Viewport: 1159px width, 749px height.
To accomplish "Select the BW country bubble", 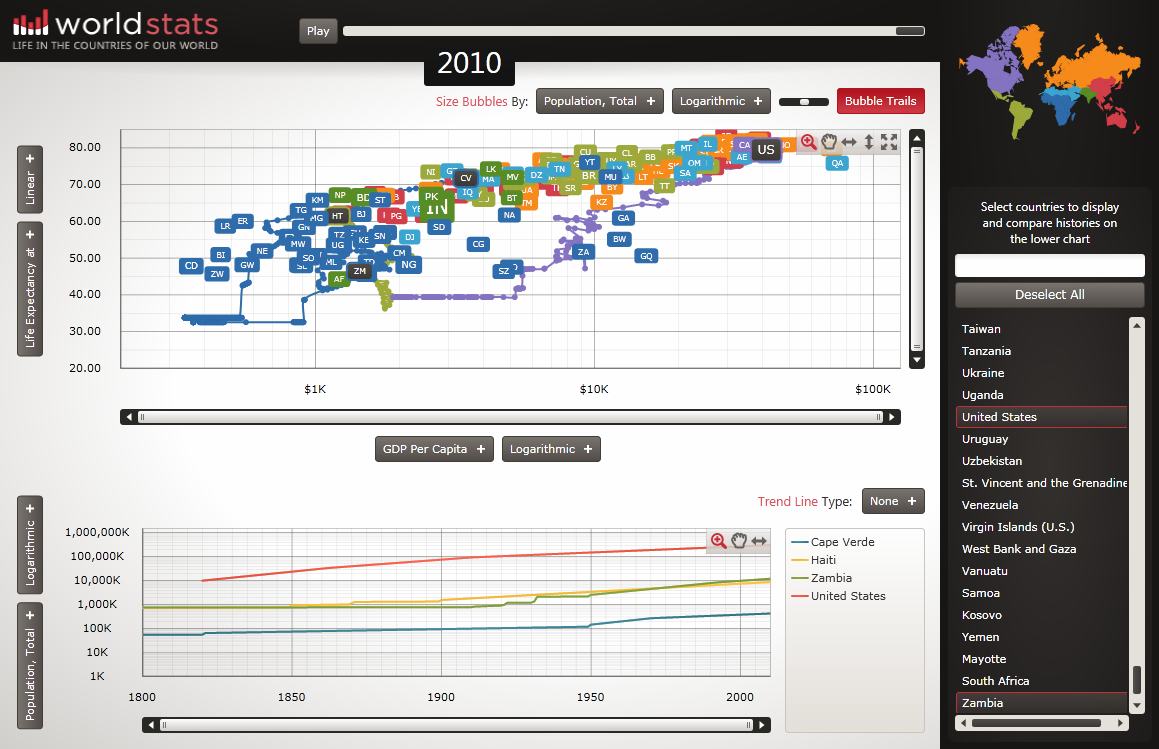I will (619, 239).
